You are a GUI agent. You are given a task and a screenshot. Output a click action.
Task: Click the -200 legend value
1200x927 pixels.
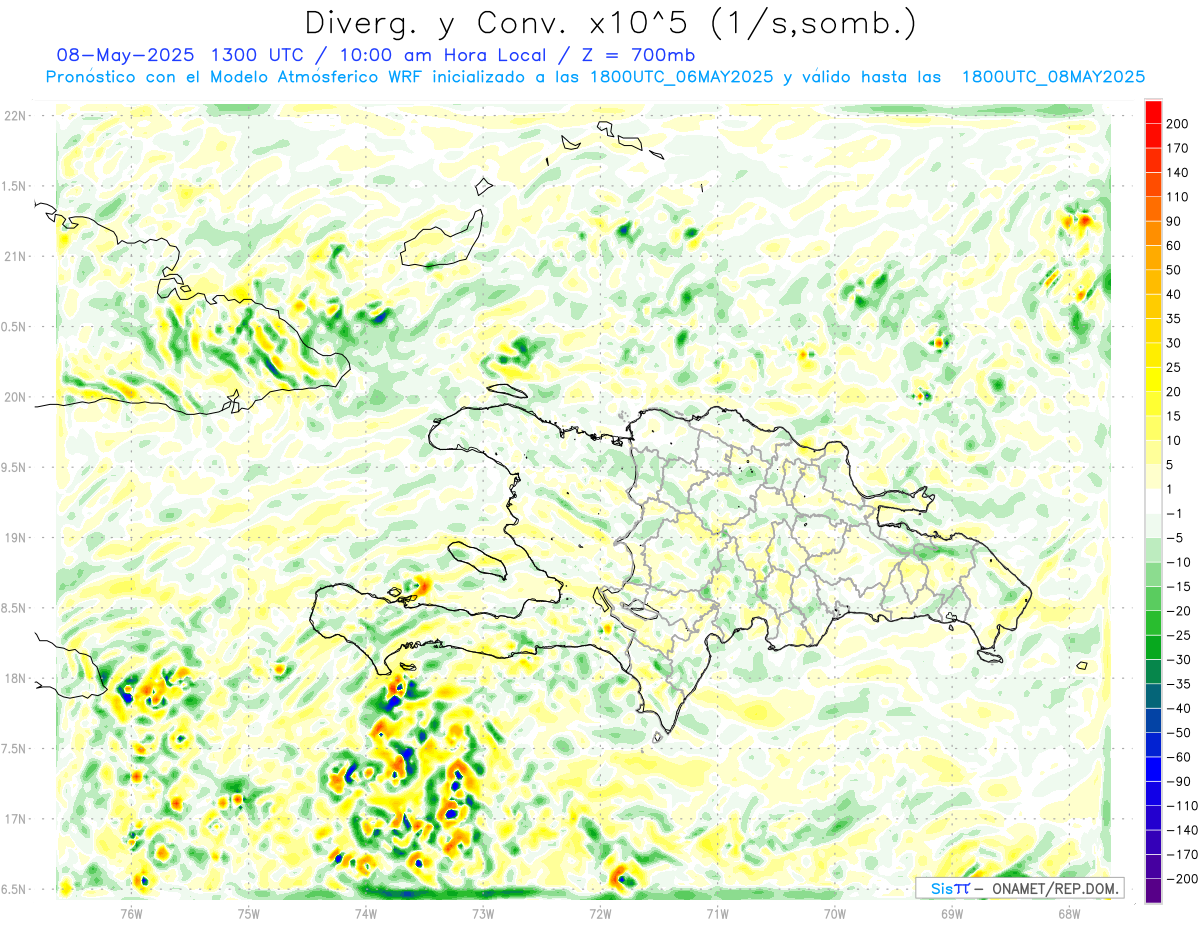coord(1182,879)
